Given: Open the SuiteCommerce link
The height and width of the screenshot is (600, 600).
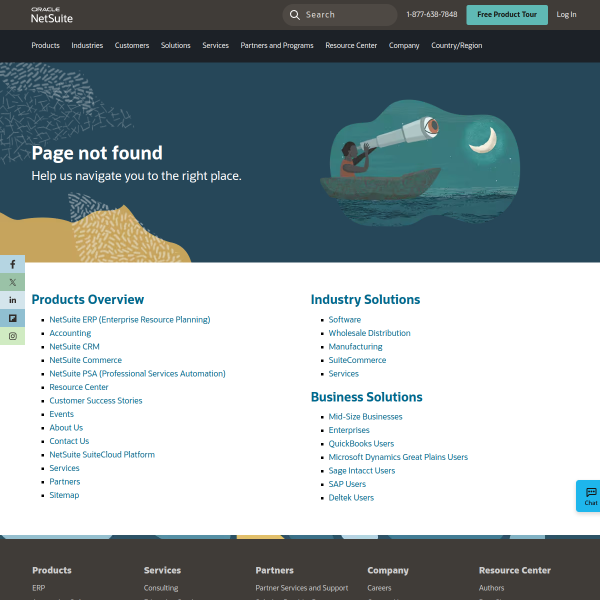Looking at the screenshot, I should [357, 360].
